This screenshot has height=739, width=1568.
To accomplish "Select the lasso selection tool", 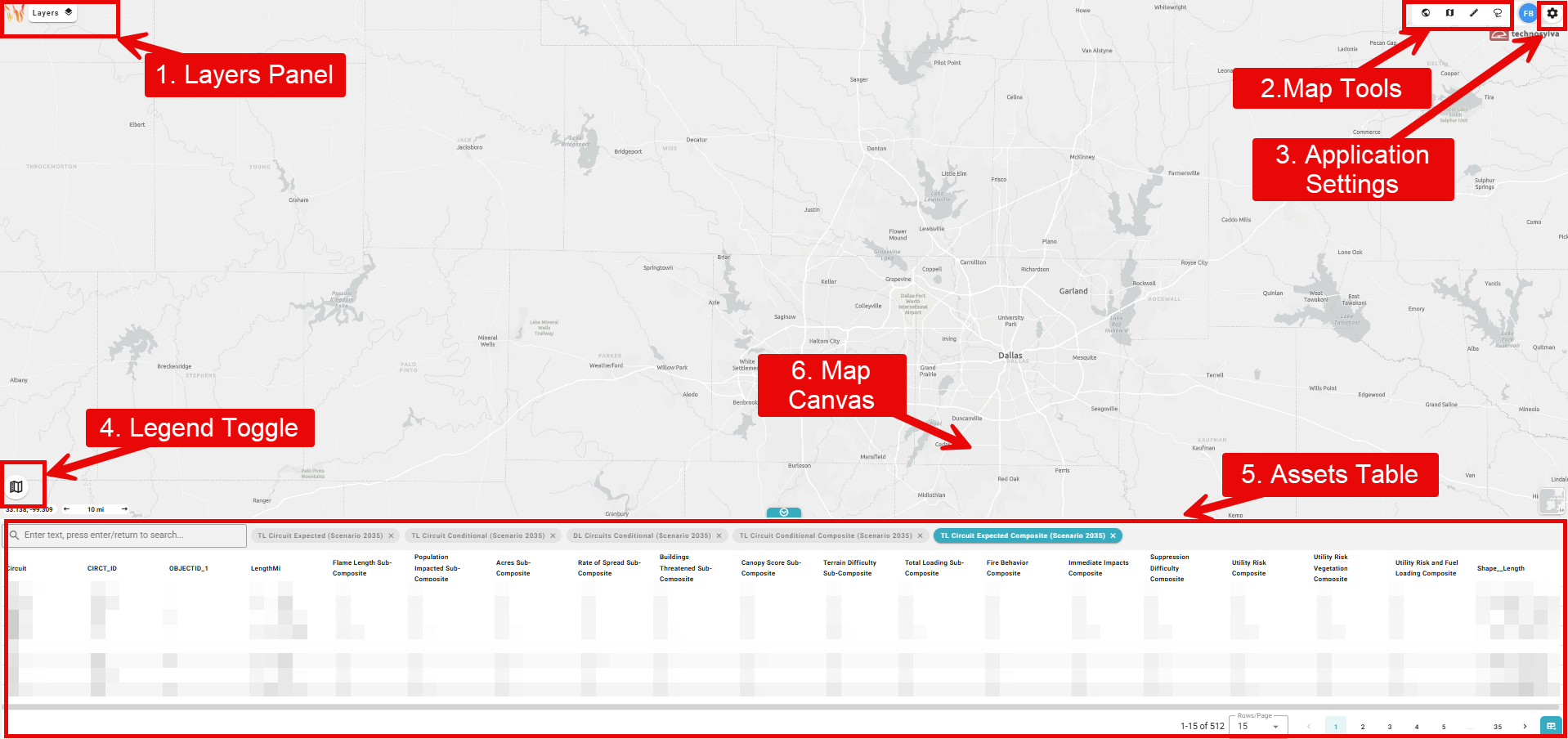I will coord(1498,13).
